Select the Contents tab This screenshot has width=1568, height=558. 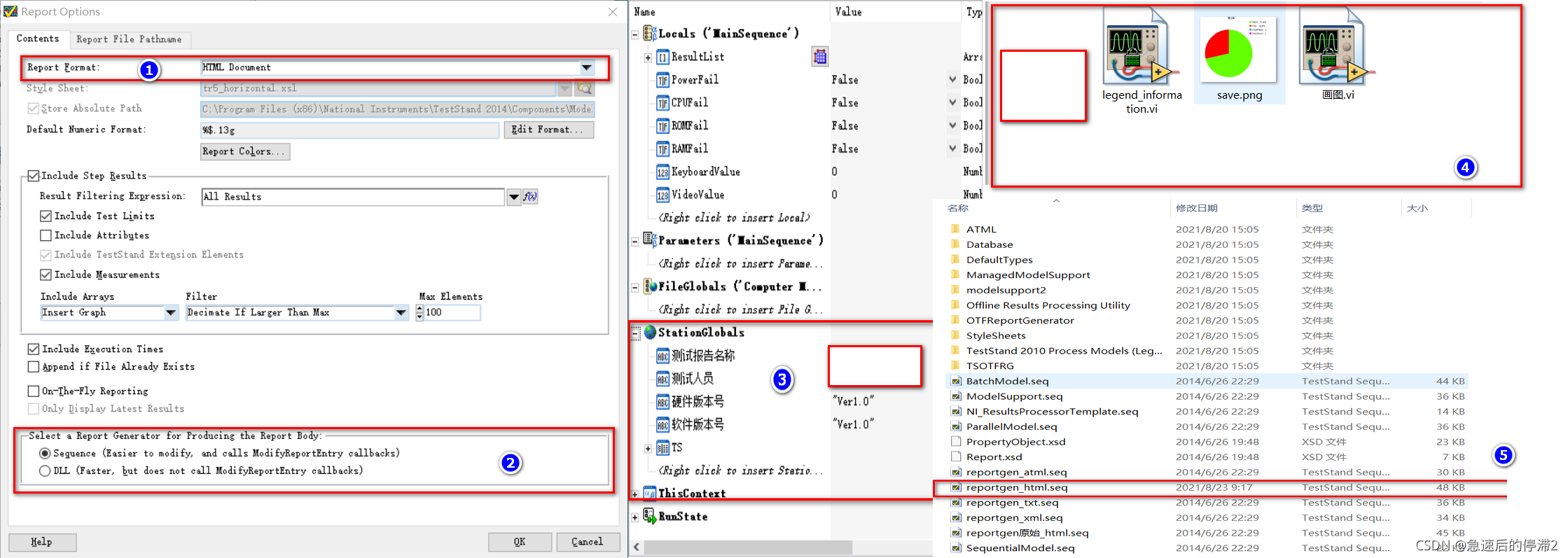coord(38,39)
